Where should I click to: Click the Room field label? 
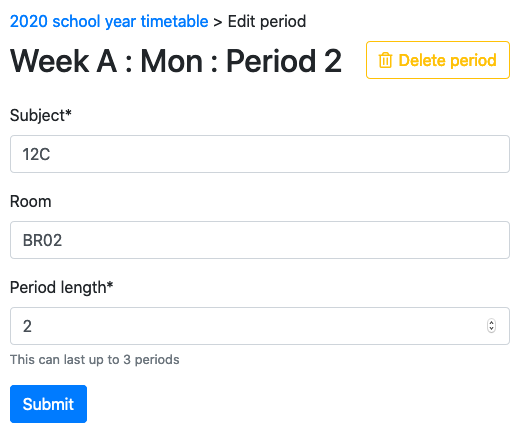pos(31,201)
